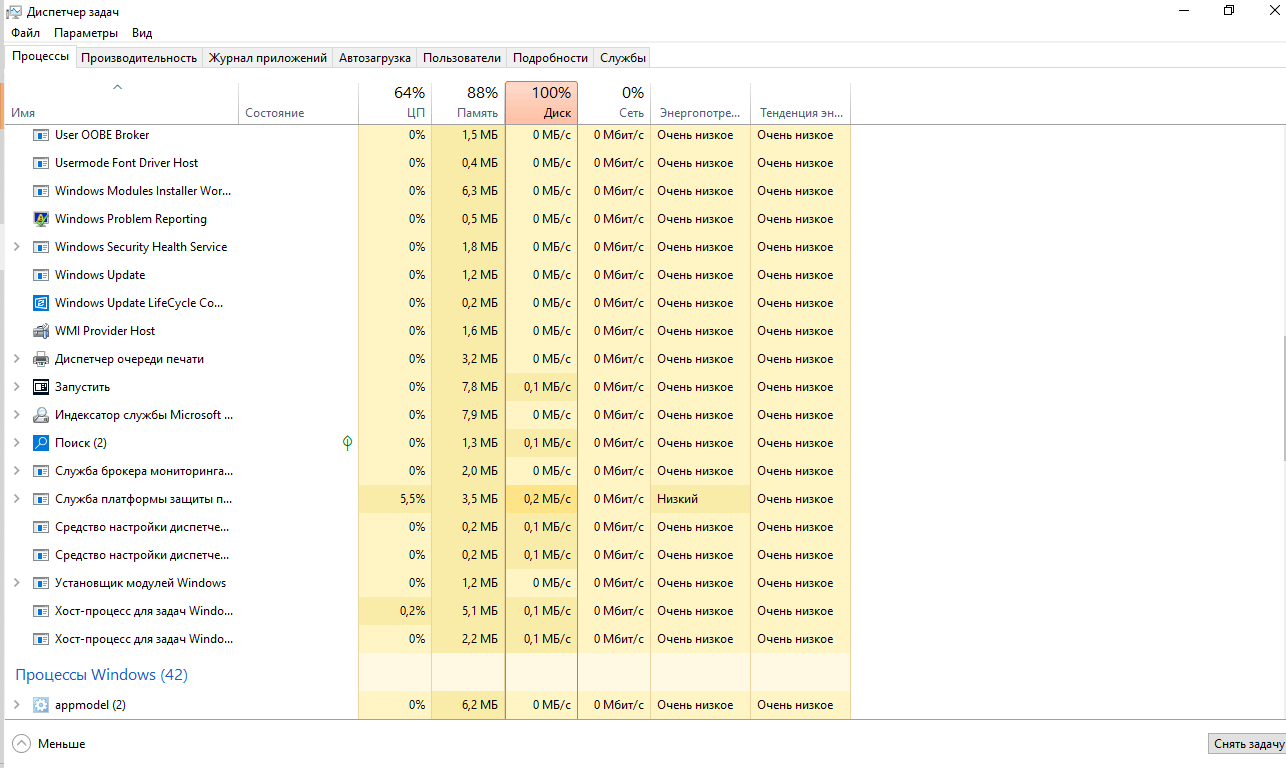Expand the appmodel (2) process group

pyautogui.click(x=16, y=704)
